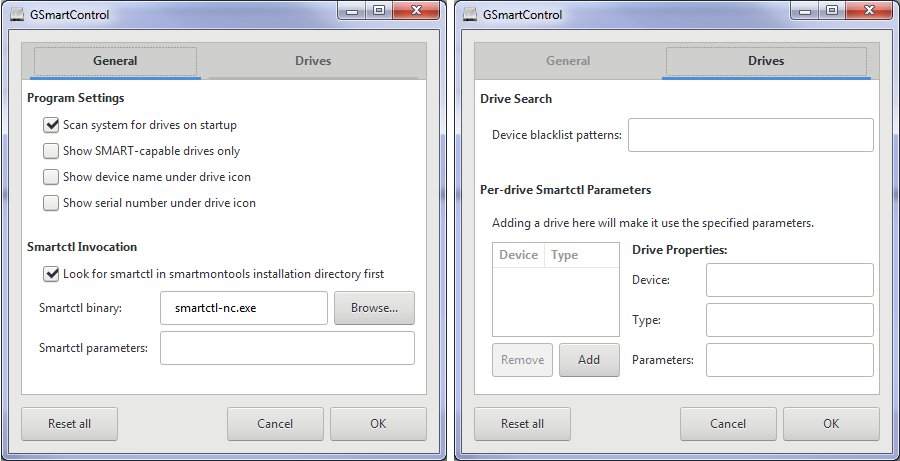
Task: Close the right GSmartControl window
Action: (870, 11)
